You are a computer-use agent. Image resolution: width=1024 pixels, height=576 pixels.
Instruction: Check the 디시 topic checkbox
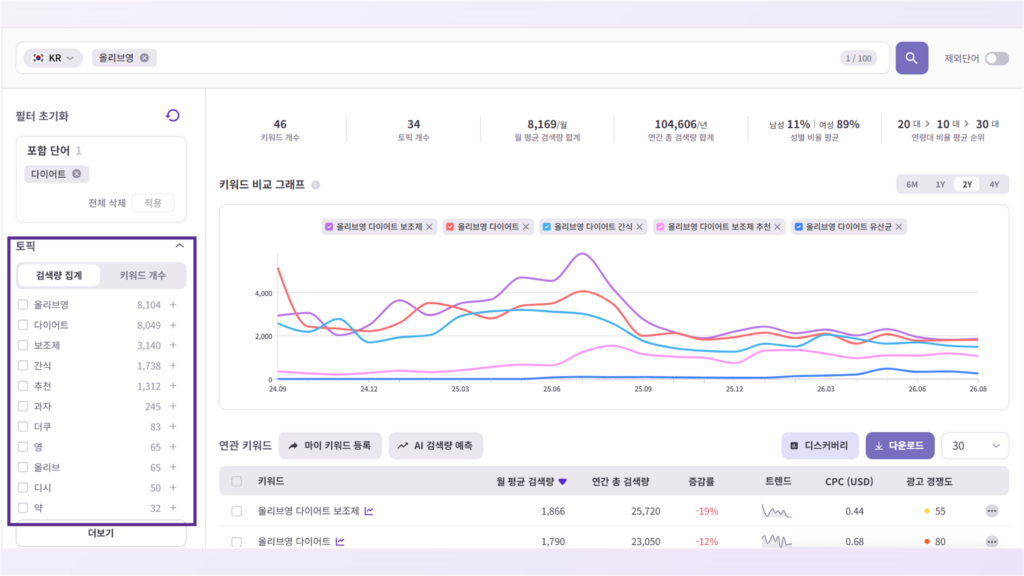23,487
